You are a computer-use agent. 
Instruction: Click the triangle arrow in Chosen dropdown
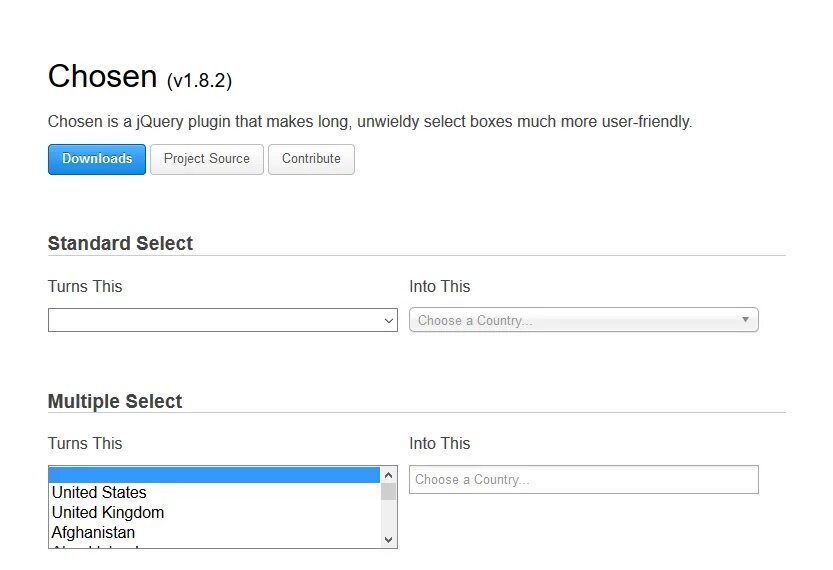[x=745, y=320]
